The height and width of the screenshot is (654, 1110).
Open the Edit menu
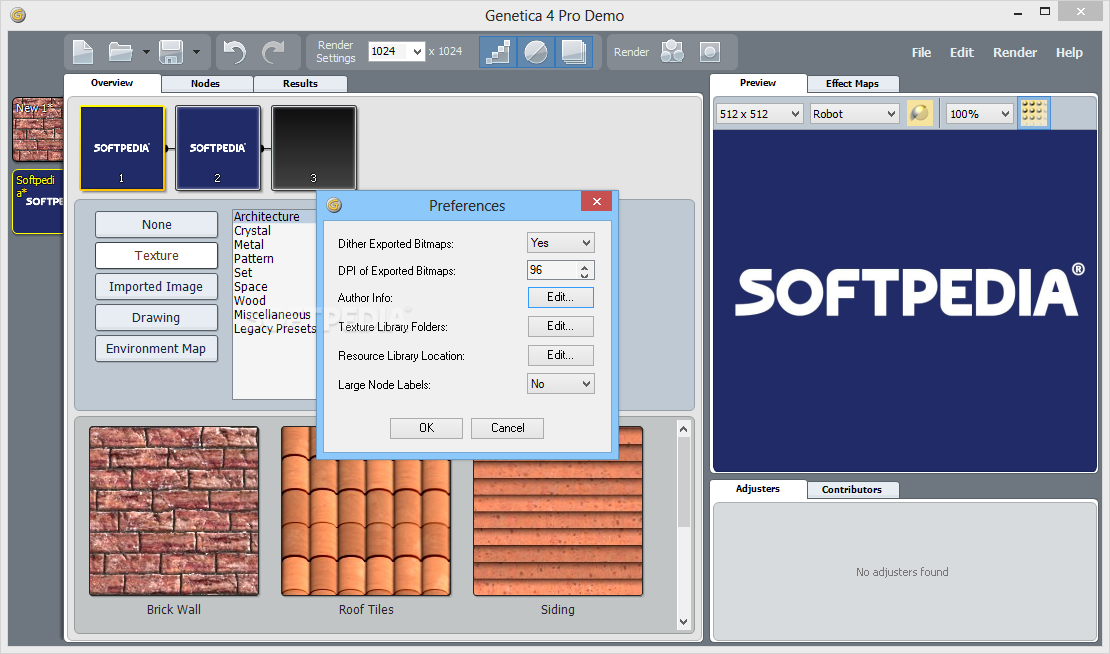(961, 52)
